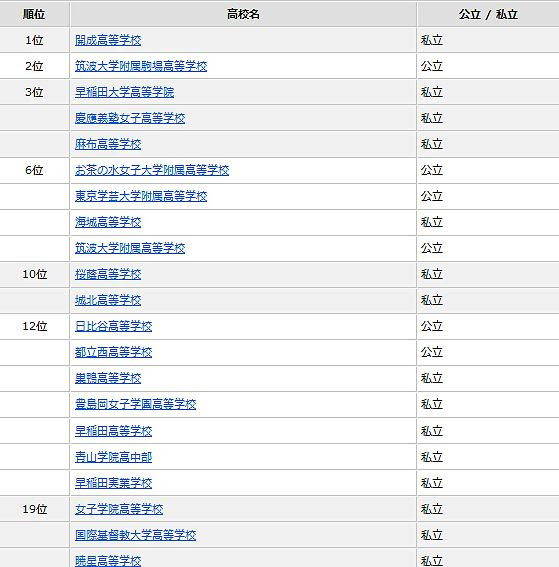The height and width of the screenshot is (567, 559).
Task: Click 私立 in the 城北高等学校 row
Action: coord(432,300)
